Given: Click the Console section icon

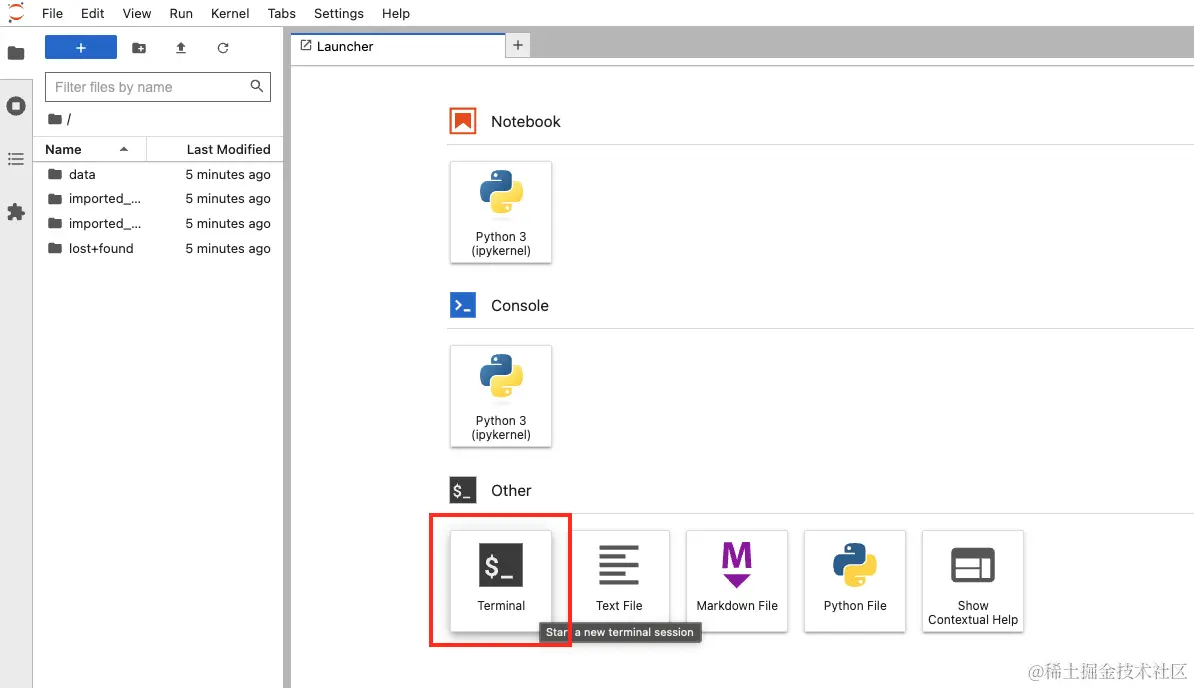Looking at the screenshot, I should point(463,305).
